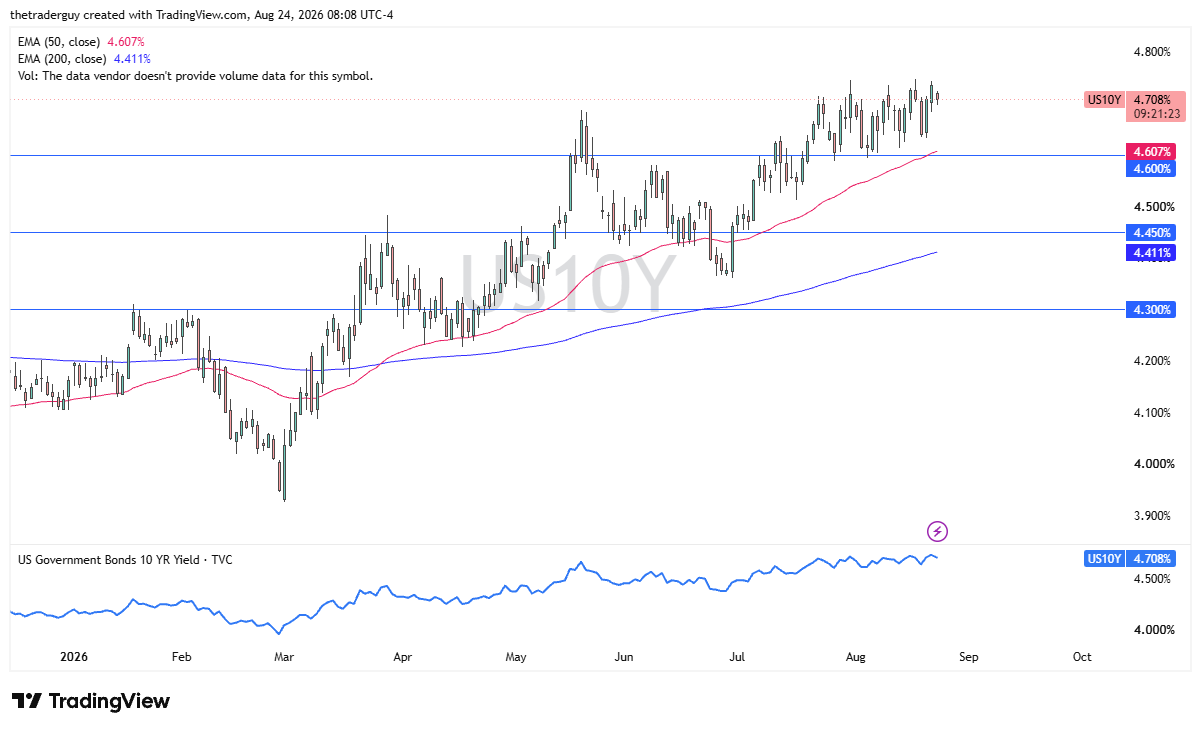Click the Feb label on the time axis
Image resolution: width=1201 pixels, height=731 pixels.
181,657
